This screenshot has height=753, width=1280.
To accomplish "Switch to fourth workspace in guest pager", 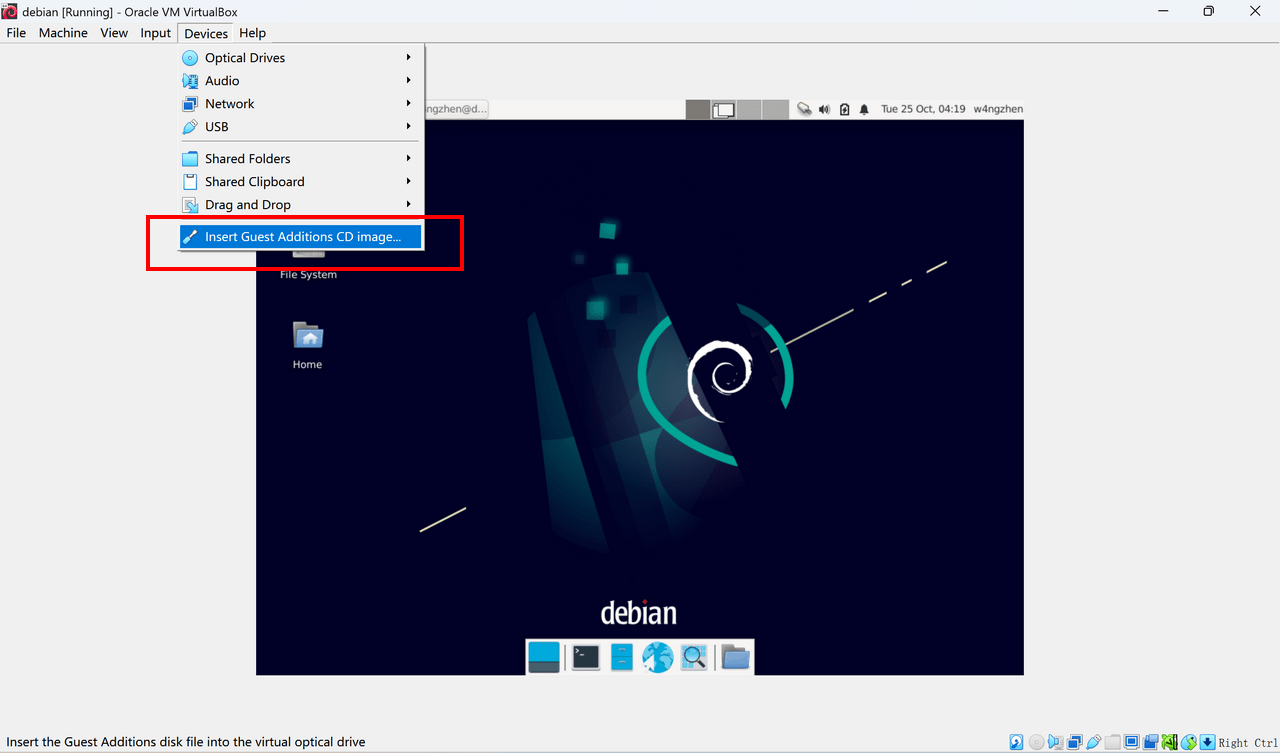I will click(775, 109).
